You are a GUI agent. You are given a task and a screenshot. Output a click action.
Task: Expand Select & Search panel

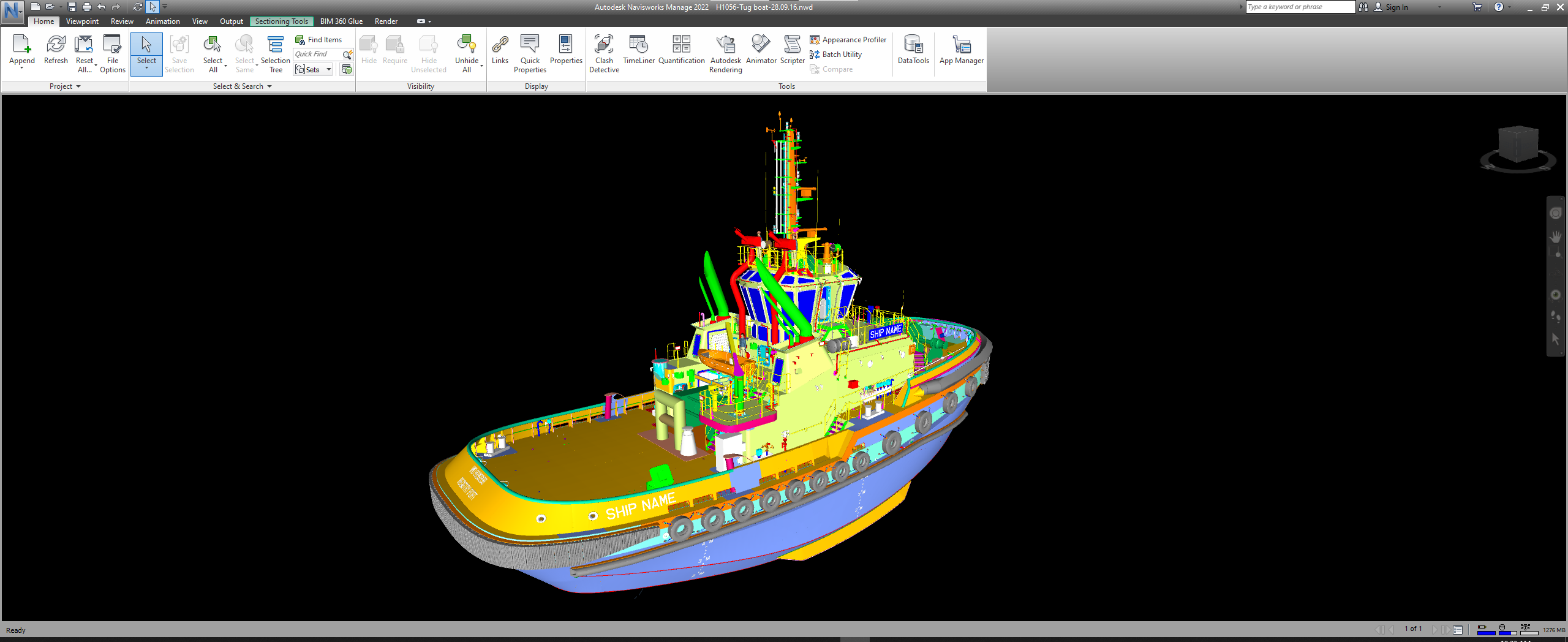click(242, 86)
